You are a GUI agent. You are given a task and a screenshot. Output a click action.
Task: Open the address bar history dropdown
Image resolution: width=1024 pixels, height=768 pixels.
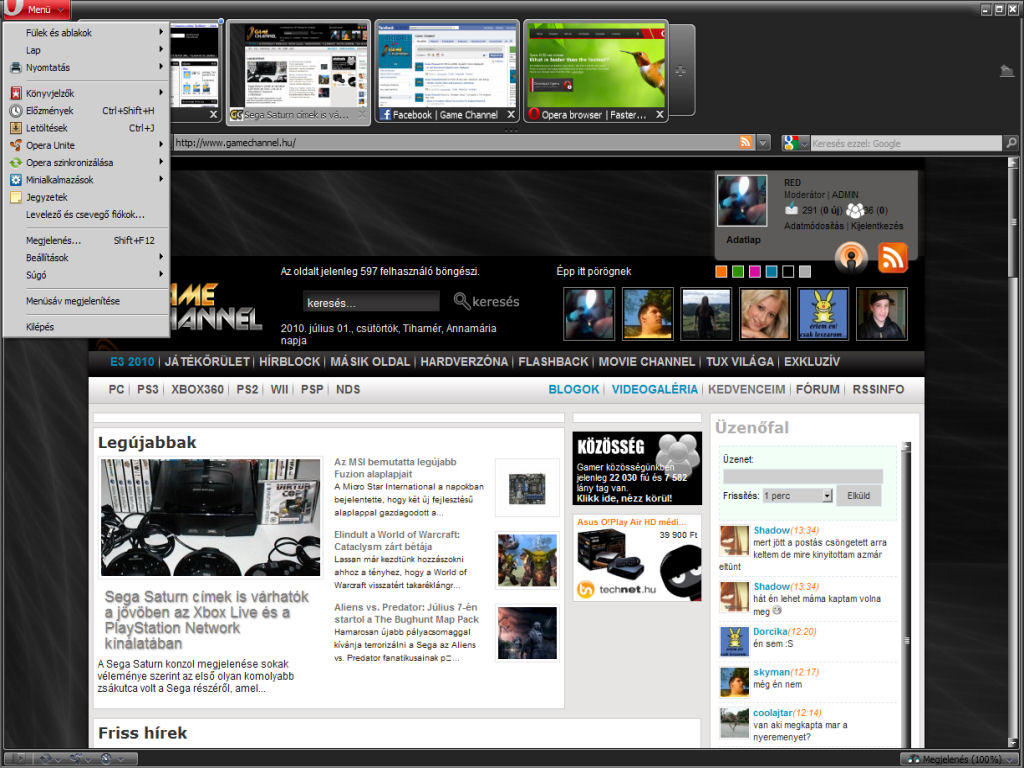pyautogui.click(x=763, y=143)
